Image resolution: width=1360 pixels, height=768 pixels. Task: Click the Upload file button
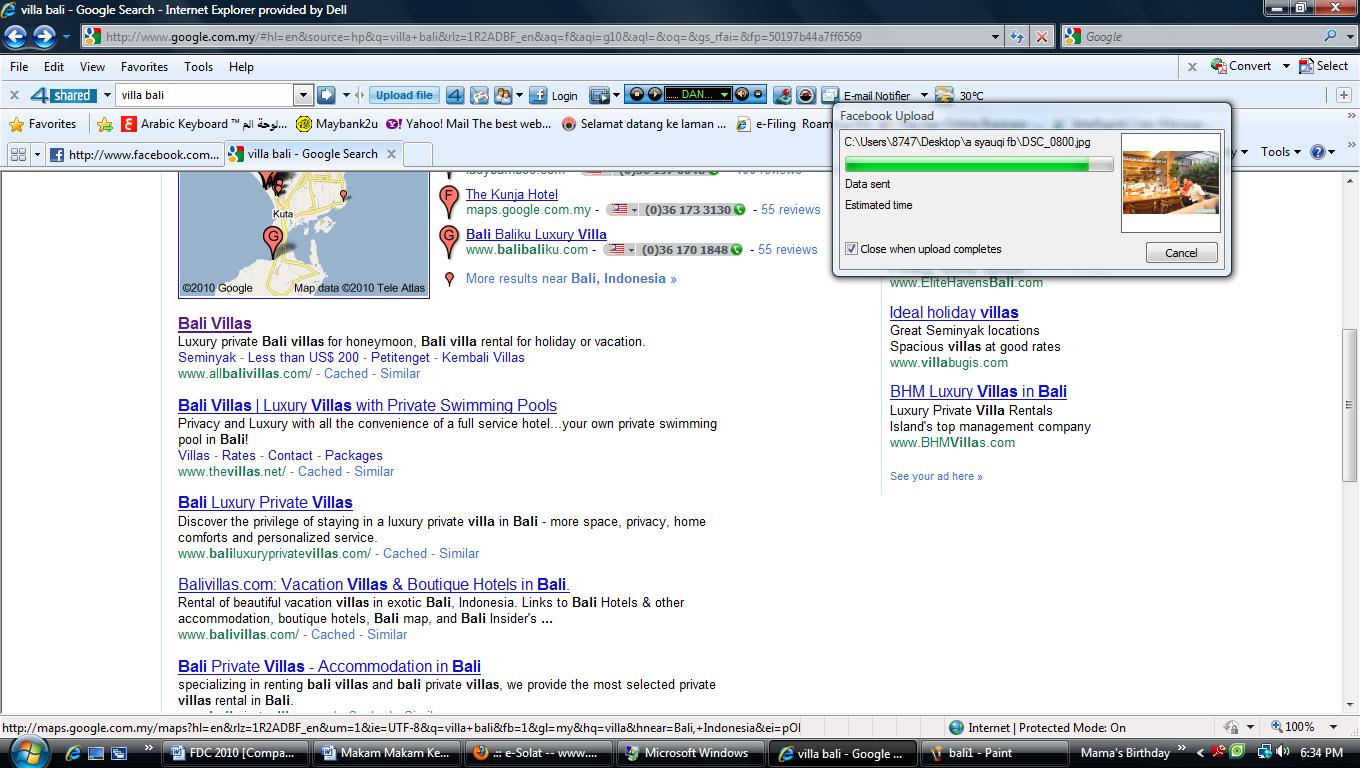(x=404, y=95)
